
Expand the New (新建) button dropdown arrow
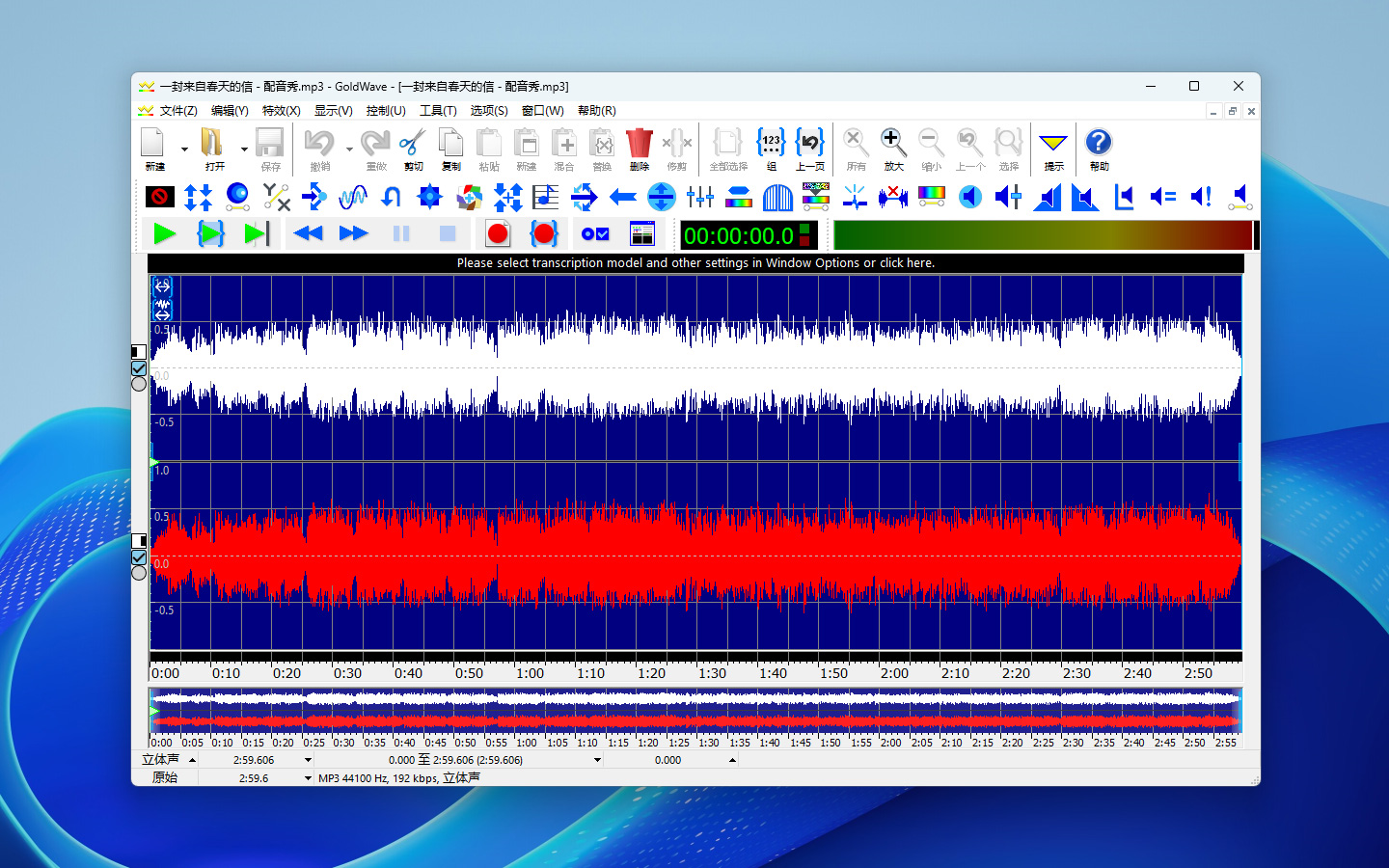click(x=184, y=149)
